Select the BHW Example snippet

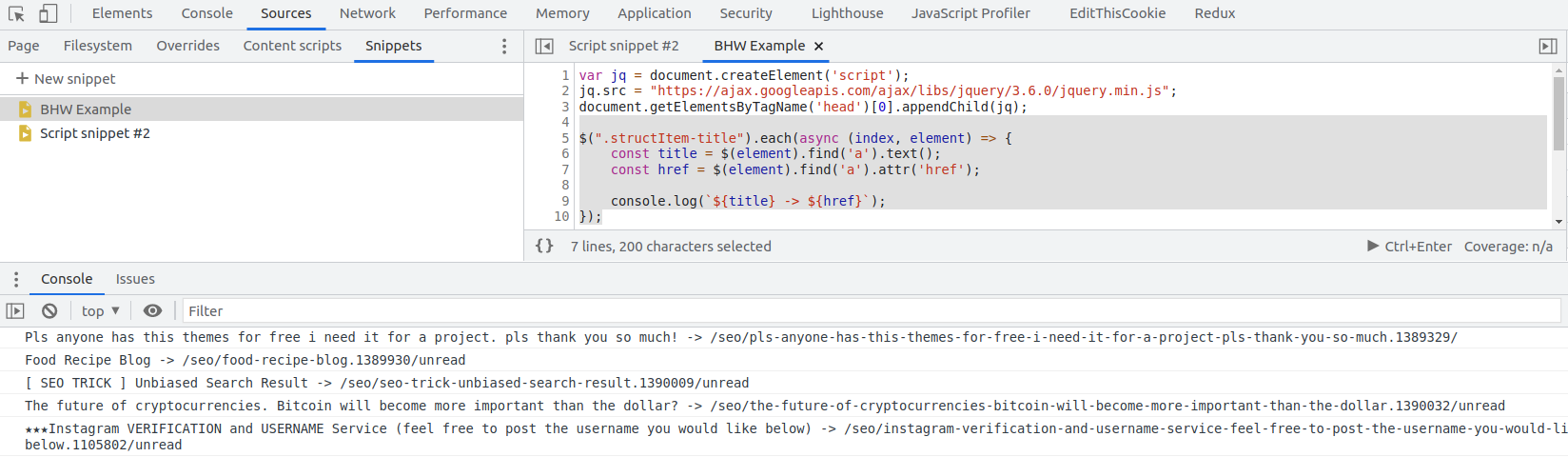pos(262,109)
